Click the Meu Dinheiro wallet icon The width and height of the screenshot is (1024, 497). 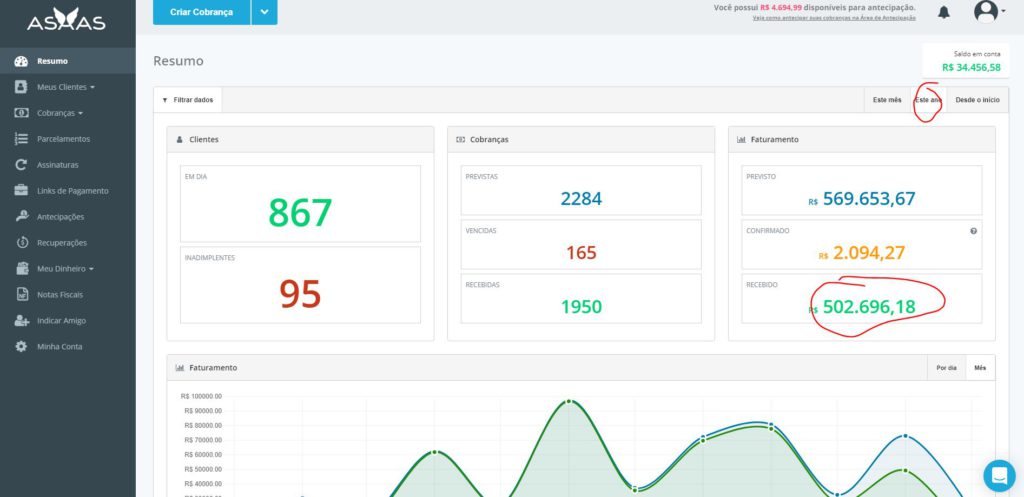point(21,268)
